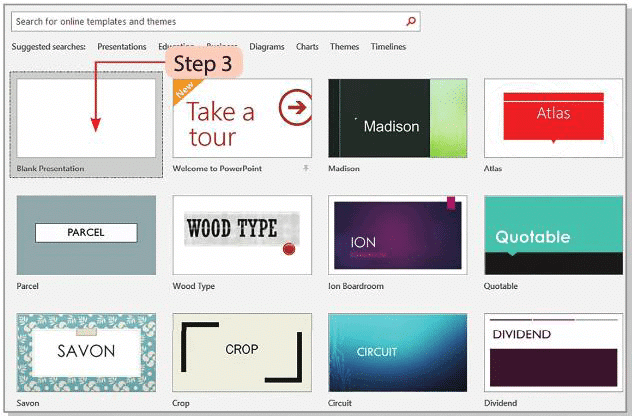Choose the Crop theme thumbnail
This screenshot has width=632, height=416.
click(x=242, y=353)
